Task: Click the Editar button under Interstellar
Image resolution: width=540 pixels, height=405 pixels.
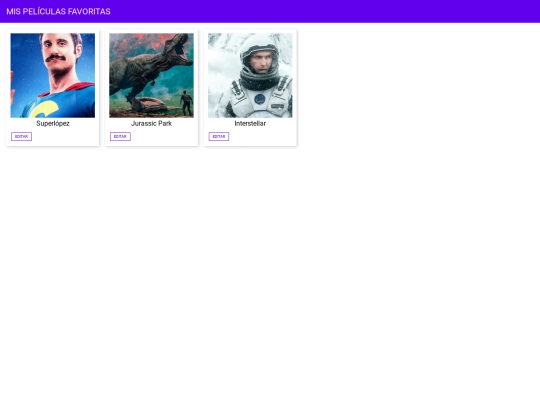Action: pos(219,136)
